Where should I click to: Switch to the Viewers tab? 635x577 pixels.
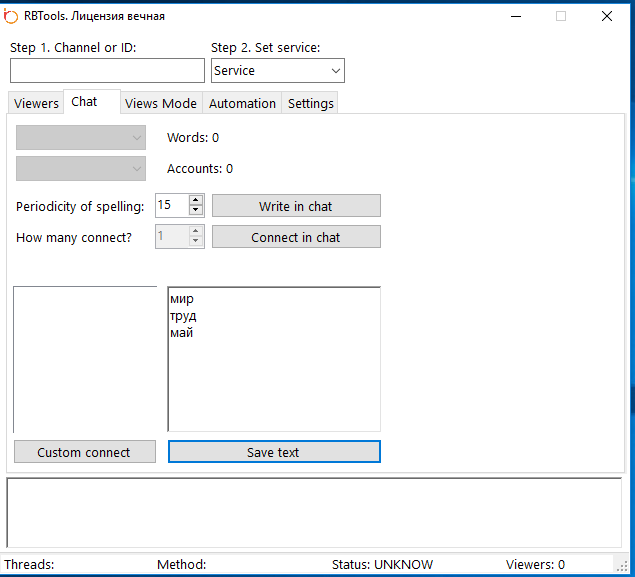pos(36,103)
